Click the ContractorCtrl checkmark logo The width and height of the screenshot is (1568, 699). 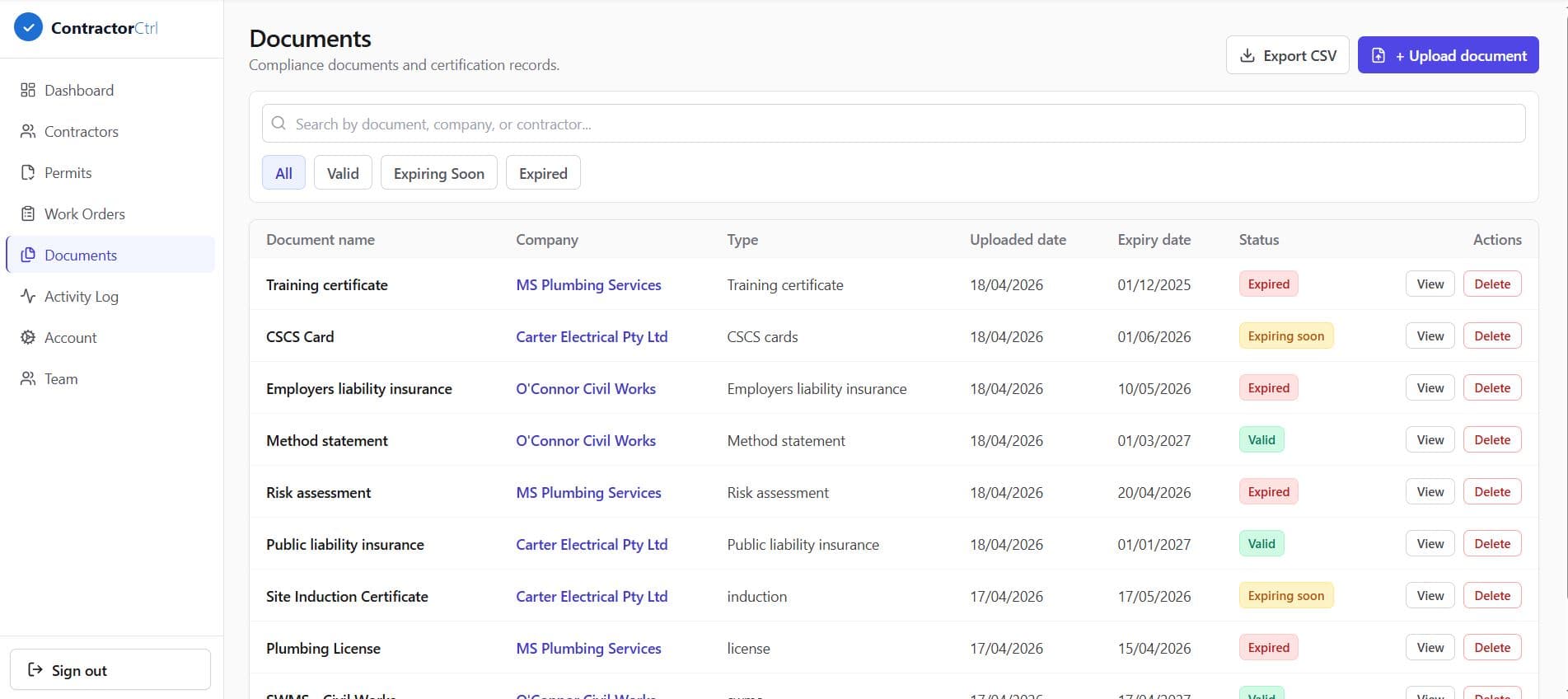[x=28, y=27]
